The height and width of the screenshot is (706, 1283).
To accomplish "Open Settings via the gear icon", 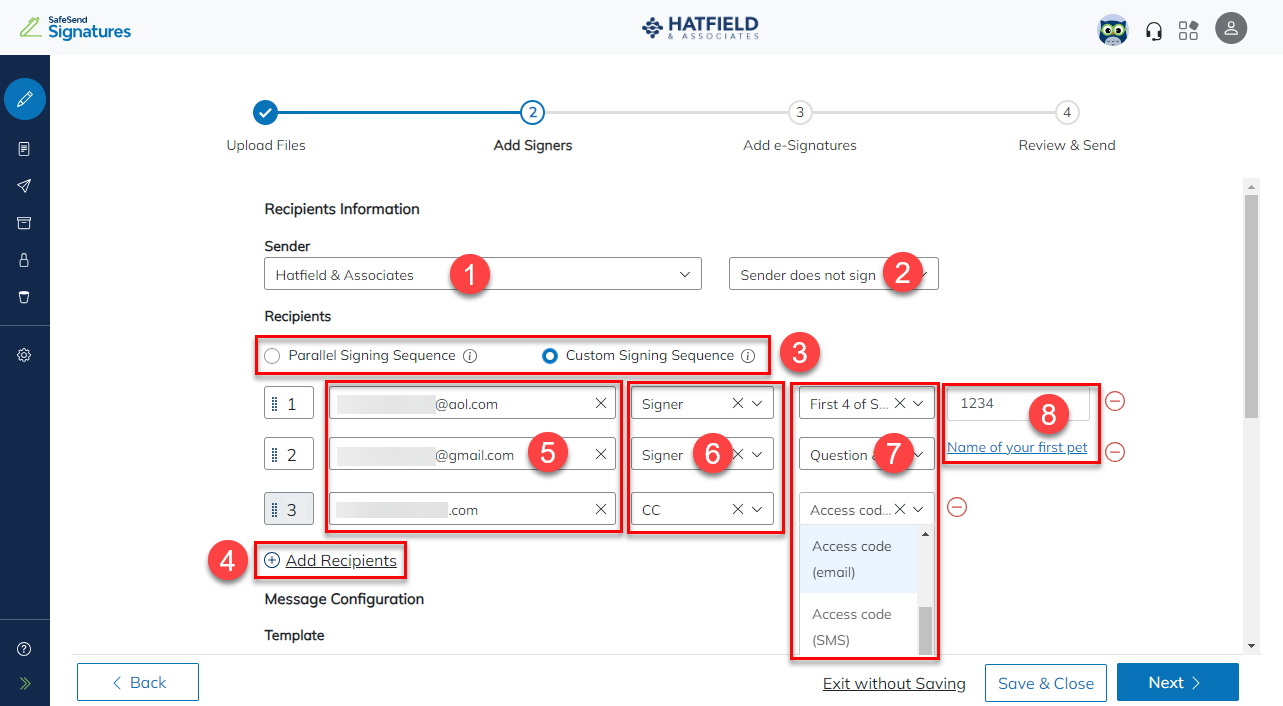I will click(x=24, y=354).
